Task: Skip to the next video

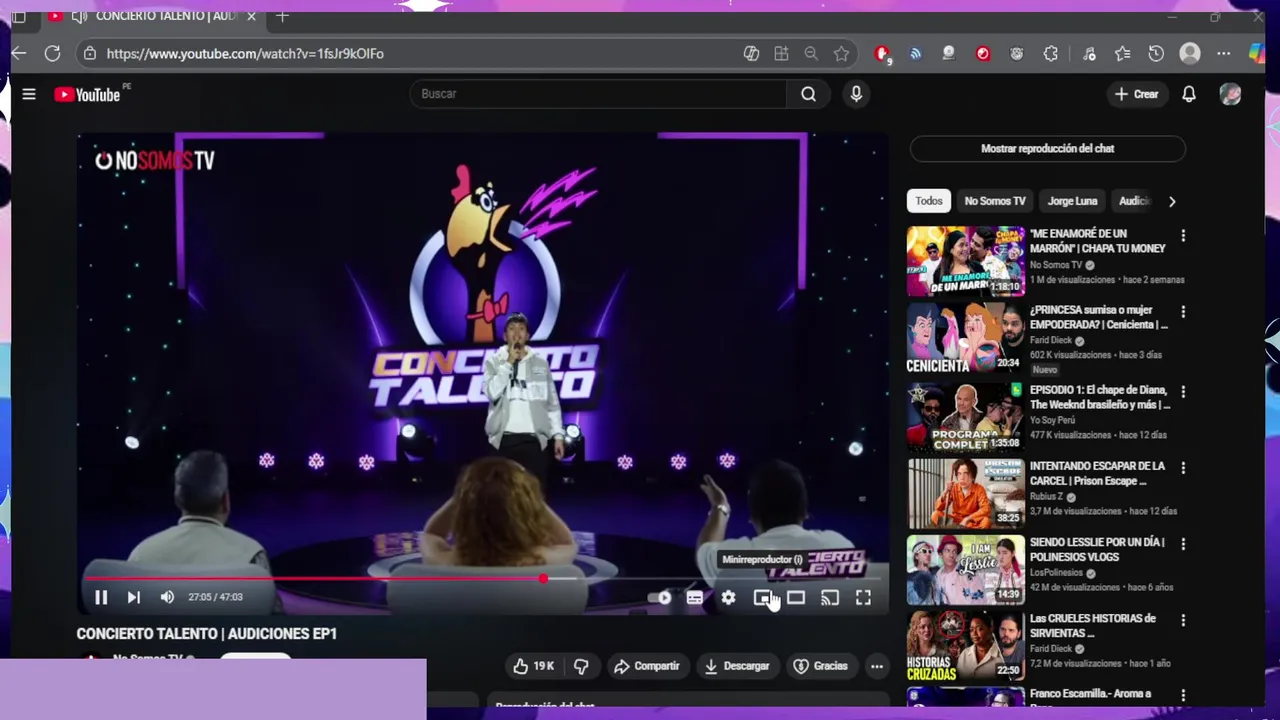Action: [x=134, y=597]
